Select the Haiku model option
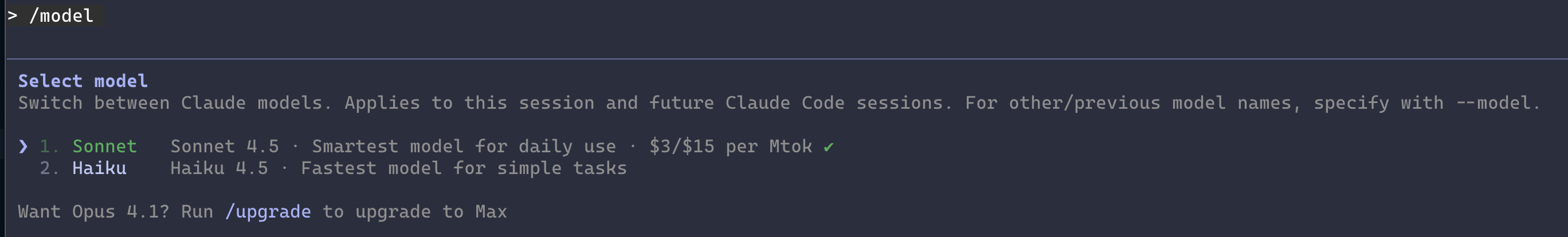 [99, 168]
